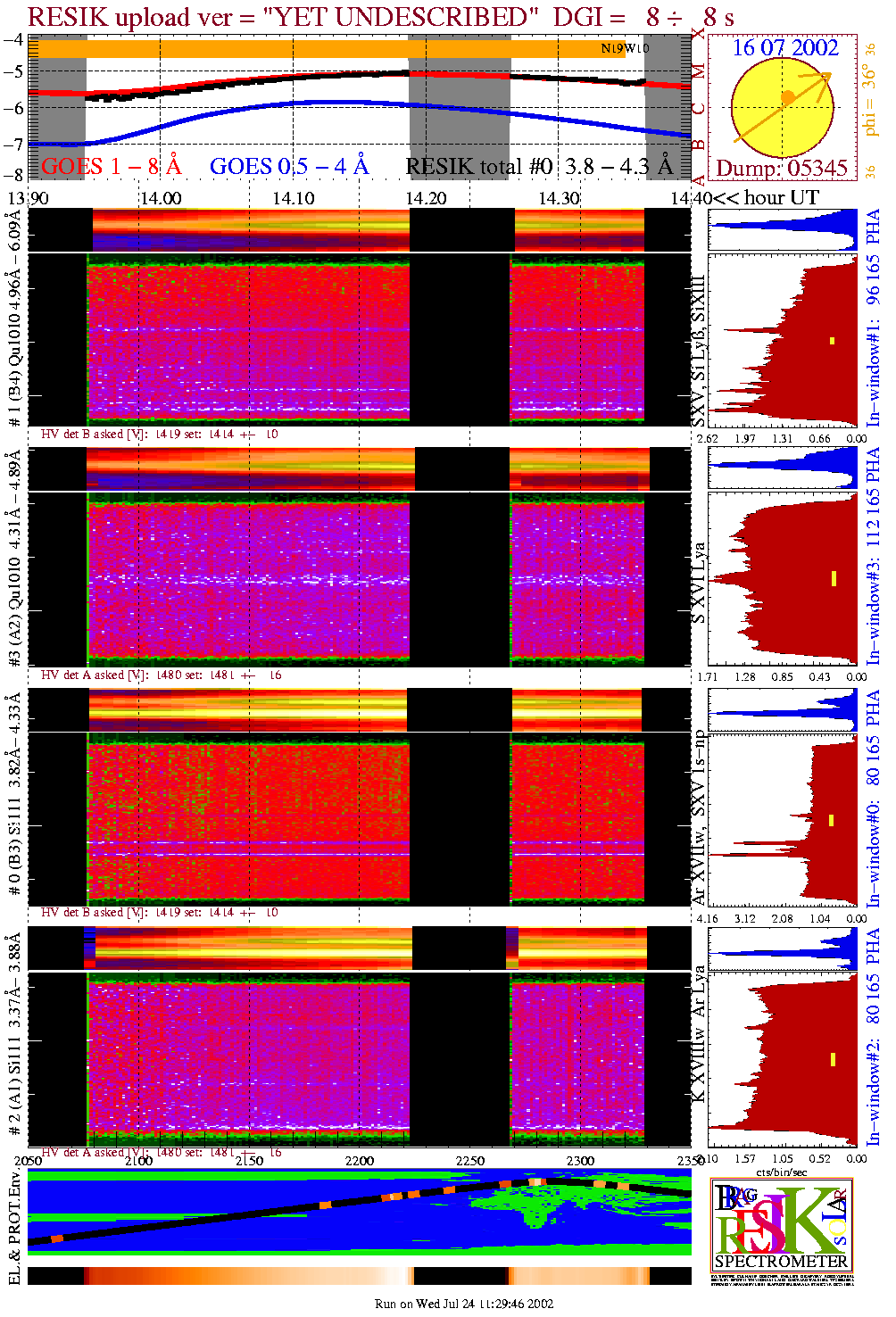The height and width of the screenshot is (1317, 896).
Task: Click the 16 07 2002 date text
Action: 785,47
